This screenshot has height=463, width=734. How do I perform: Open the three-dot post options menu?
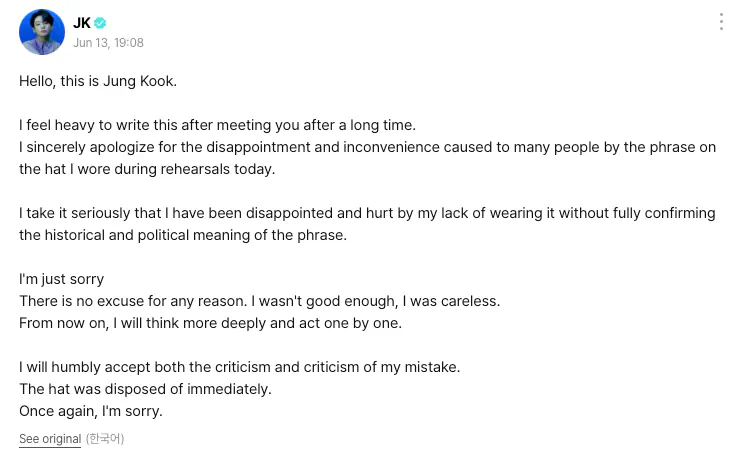tap(721, 22)
